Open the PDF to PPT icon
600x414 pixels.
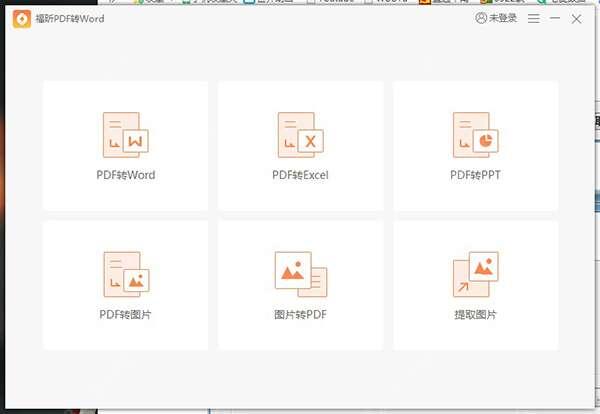click(475, 134)
